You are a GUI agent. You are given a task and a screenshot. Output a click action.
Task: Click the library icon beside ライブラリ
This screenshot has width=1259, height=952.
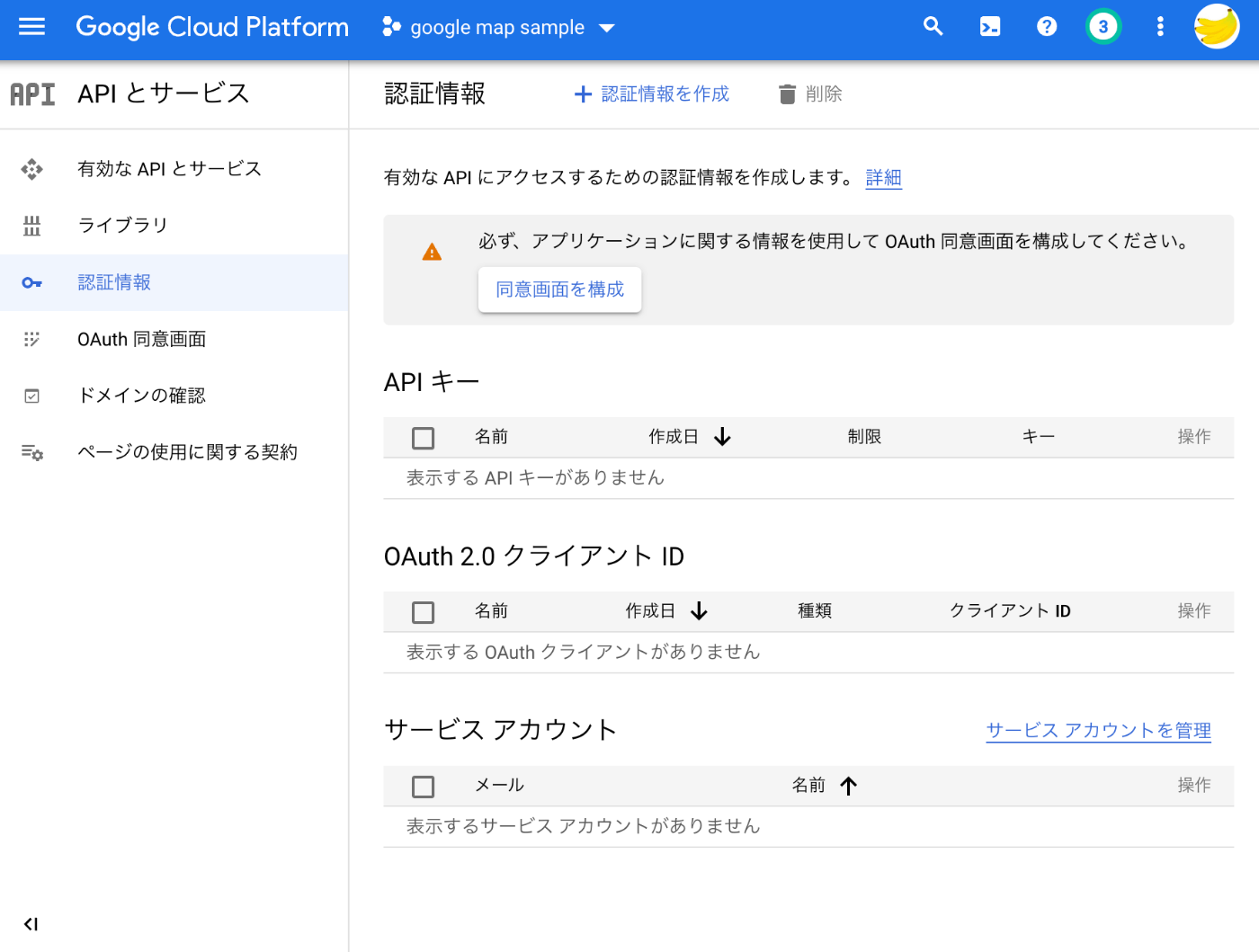pos(32,226)
